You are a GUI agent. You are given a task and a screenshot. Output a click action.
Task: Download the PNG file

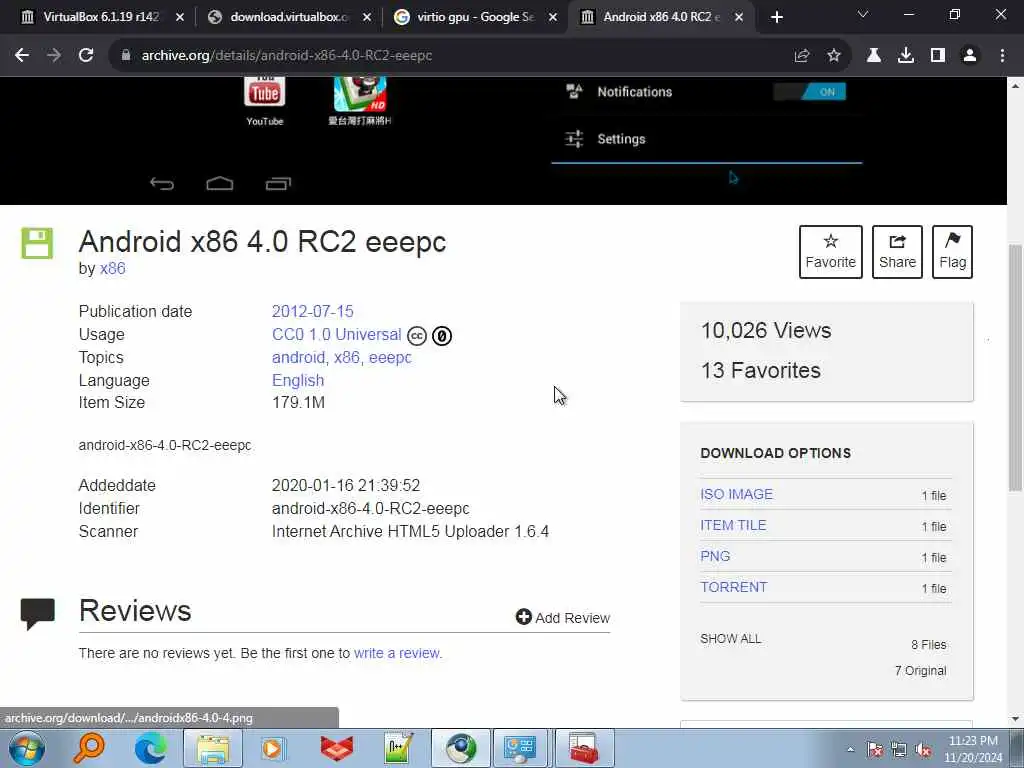coord(715,556)
